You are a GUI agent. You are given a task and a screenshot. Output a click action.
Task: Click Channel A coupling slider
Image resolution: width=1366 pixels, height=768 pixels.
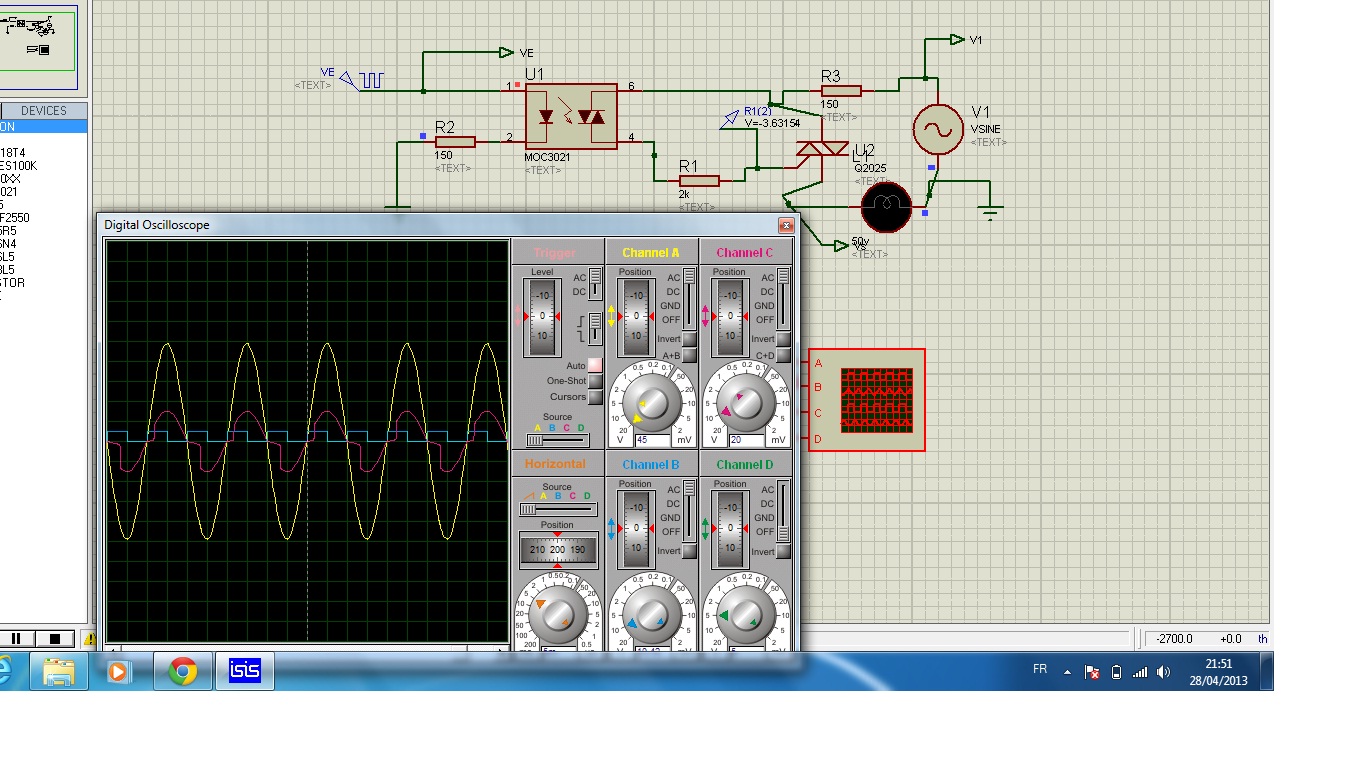click(689, 299)
